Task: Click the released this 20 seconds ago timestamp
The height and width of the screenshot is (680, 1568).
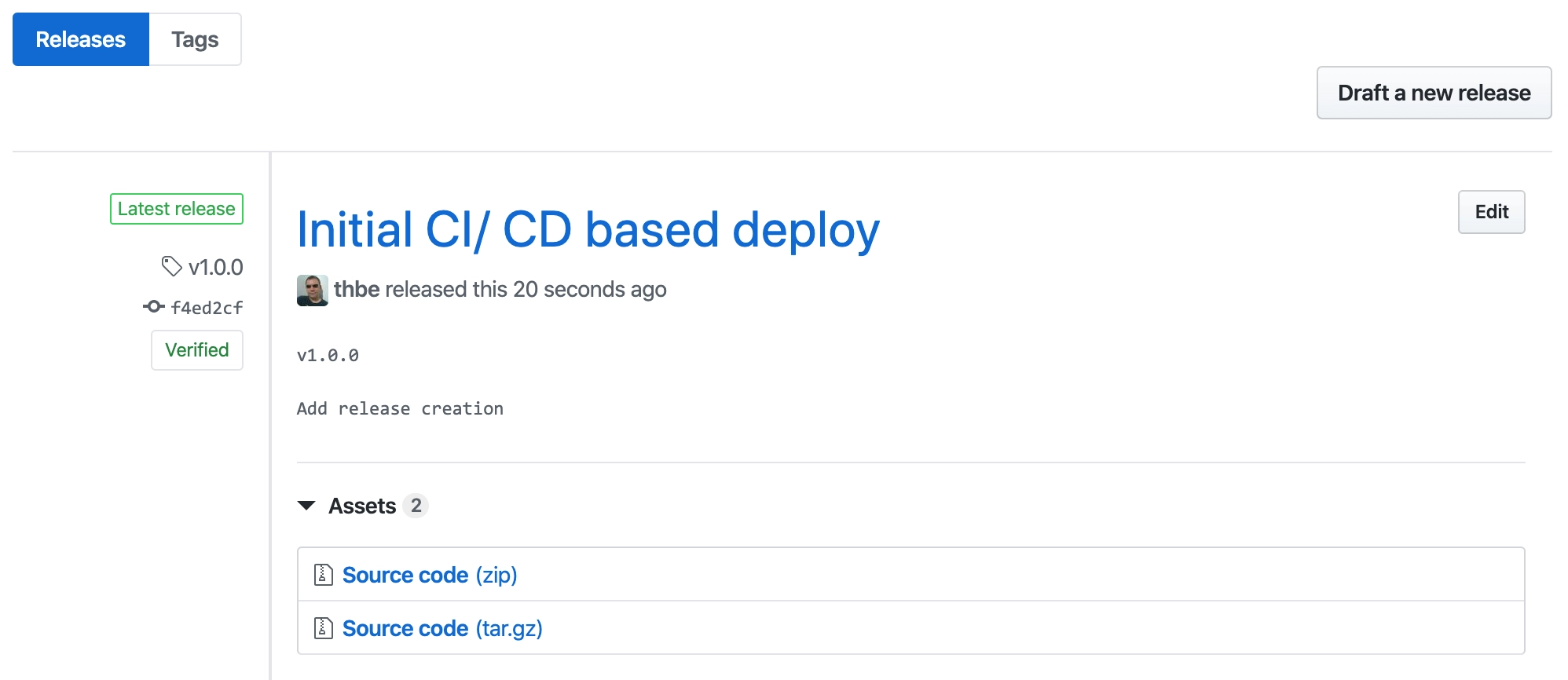Action: [x=526, y=290]
